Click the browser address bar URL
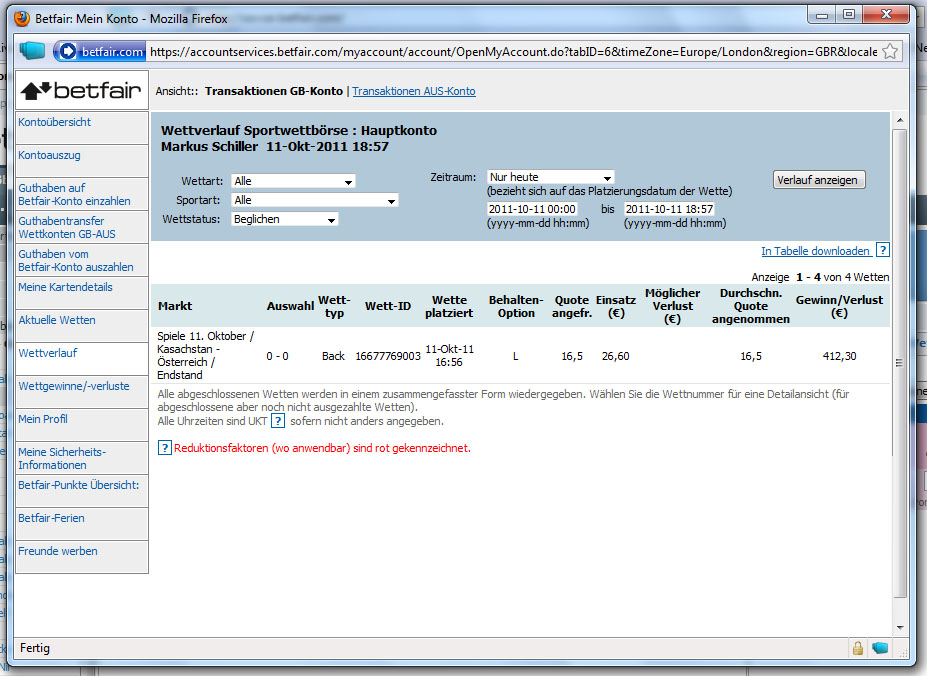Screen dimensions: 927x676 click(513, 52)
